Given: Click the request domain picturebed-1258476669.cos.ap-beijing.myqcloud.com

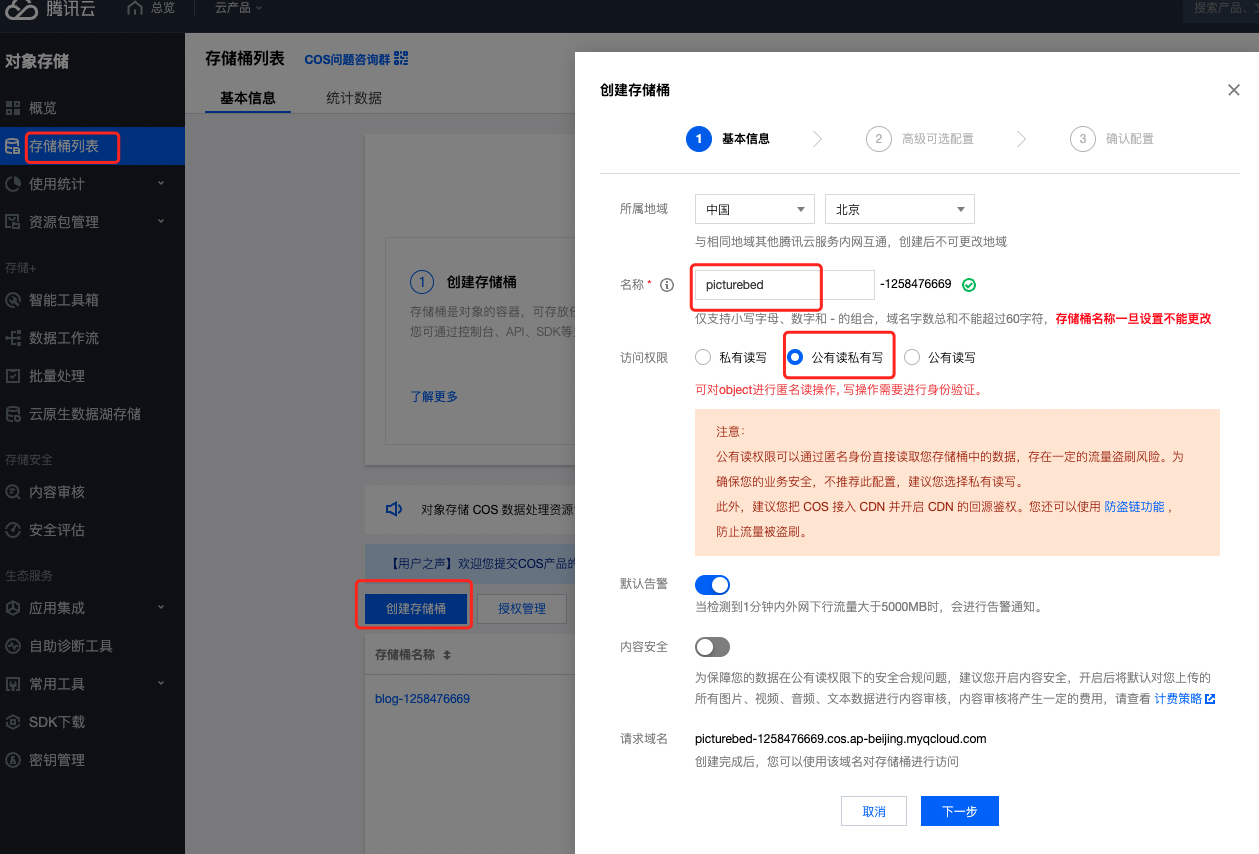Looking at the screenshot, I should (x=841, y=739).
